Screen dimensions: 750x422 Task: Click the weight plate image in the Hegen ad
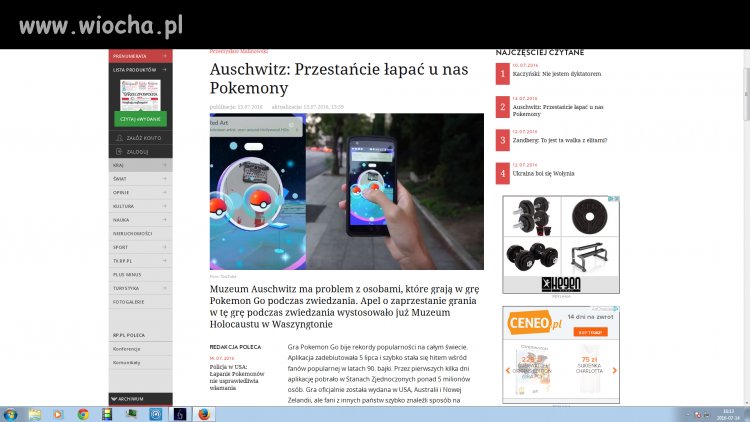(589, 216)
